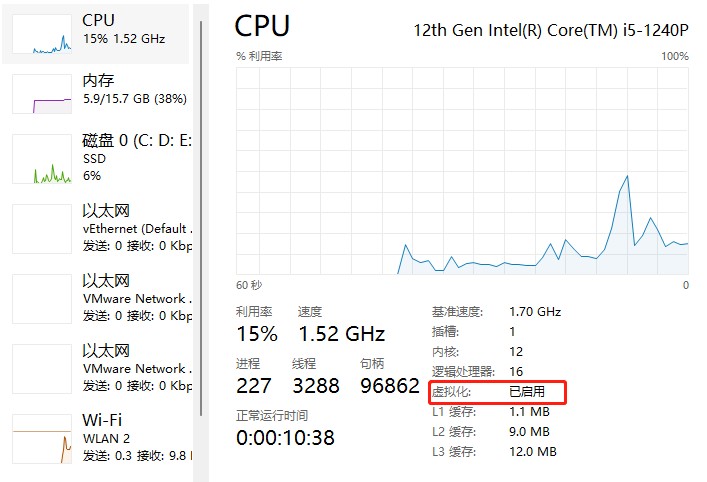
Task: Click the main CPU utilization graph
Action: (x=462, y=171)
